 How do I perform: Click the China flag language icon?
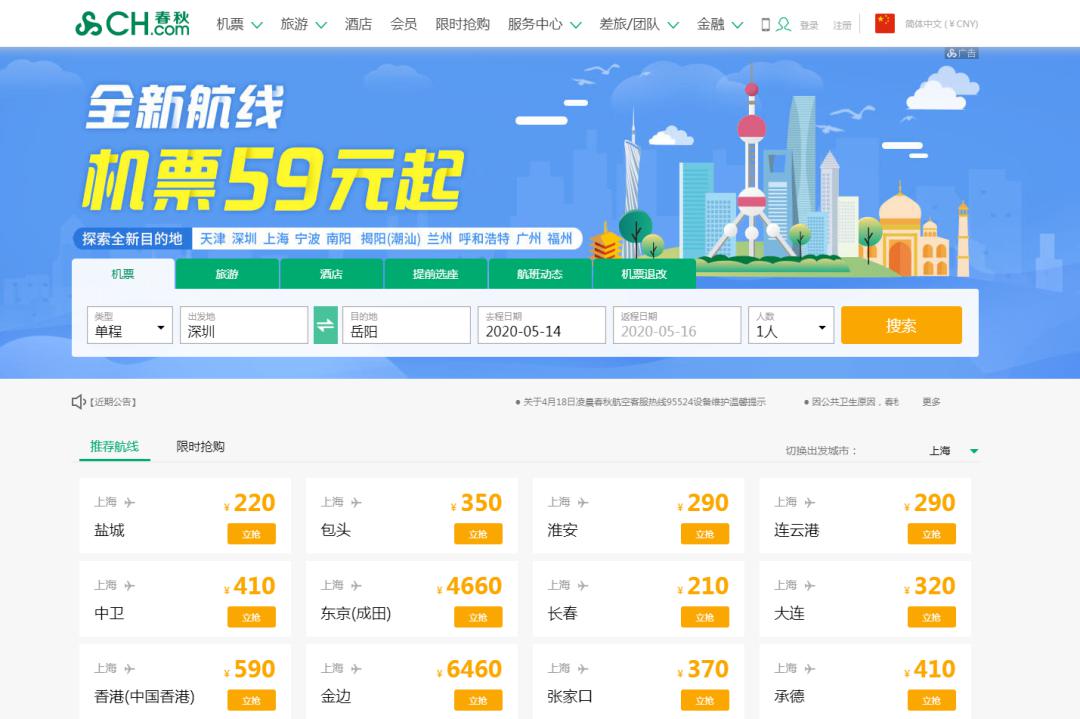click(x=884, y=23)
